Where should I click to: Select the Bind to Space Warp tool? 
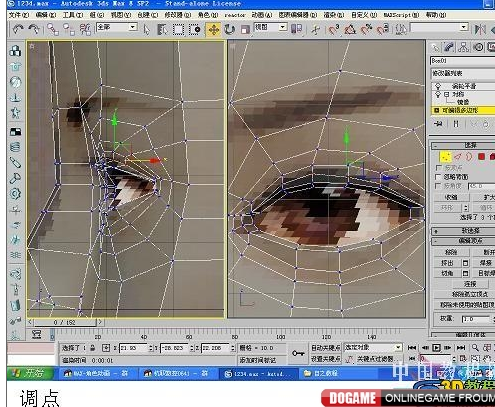85,29
